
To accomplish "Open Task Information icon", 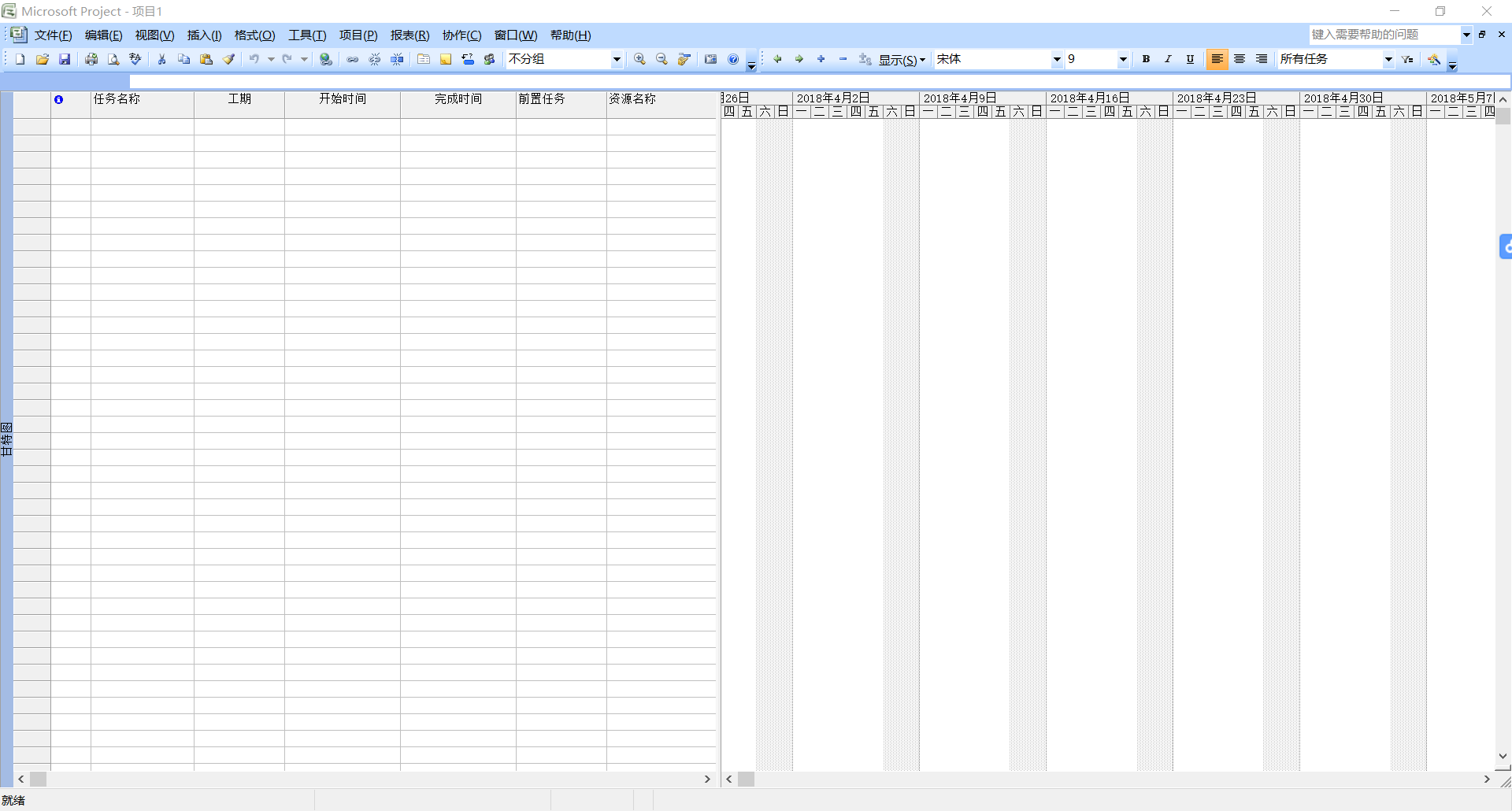I will coord(424,59).
